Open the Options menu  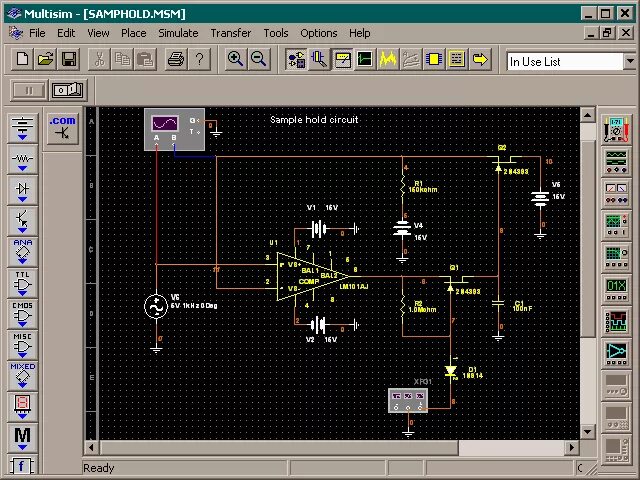coord(319,33)
